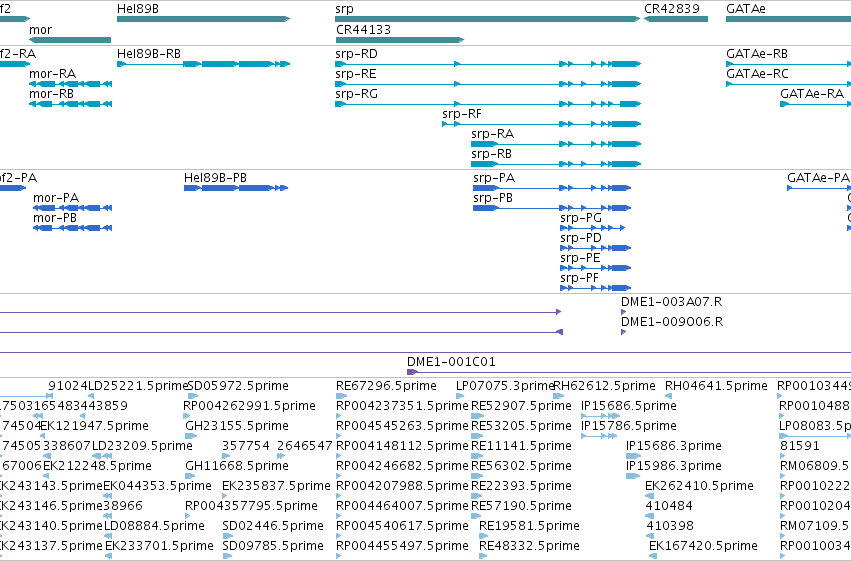Select the srp-RE transcript
This screenshot has width=851, height=561.
488,84
